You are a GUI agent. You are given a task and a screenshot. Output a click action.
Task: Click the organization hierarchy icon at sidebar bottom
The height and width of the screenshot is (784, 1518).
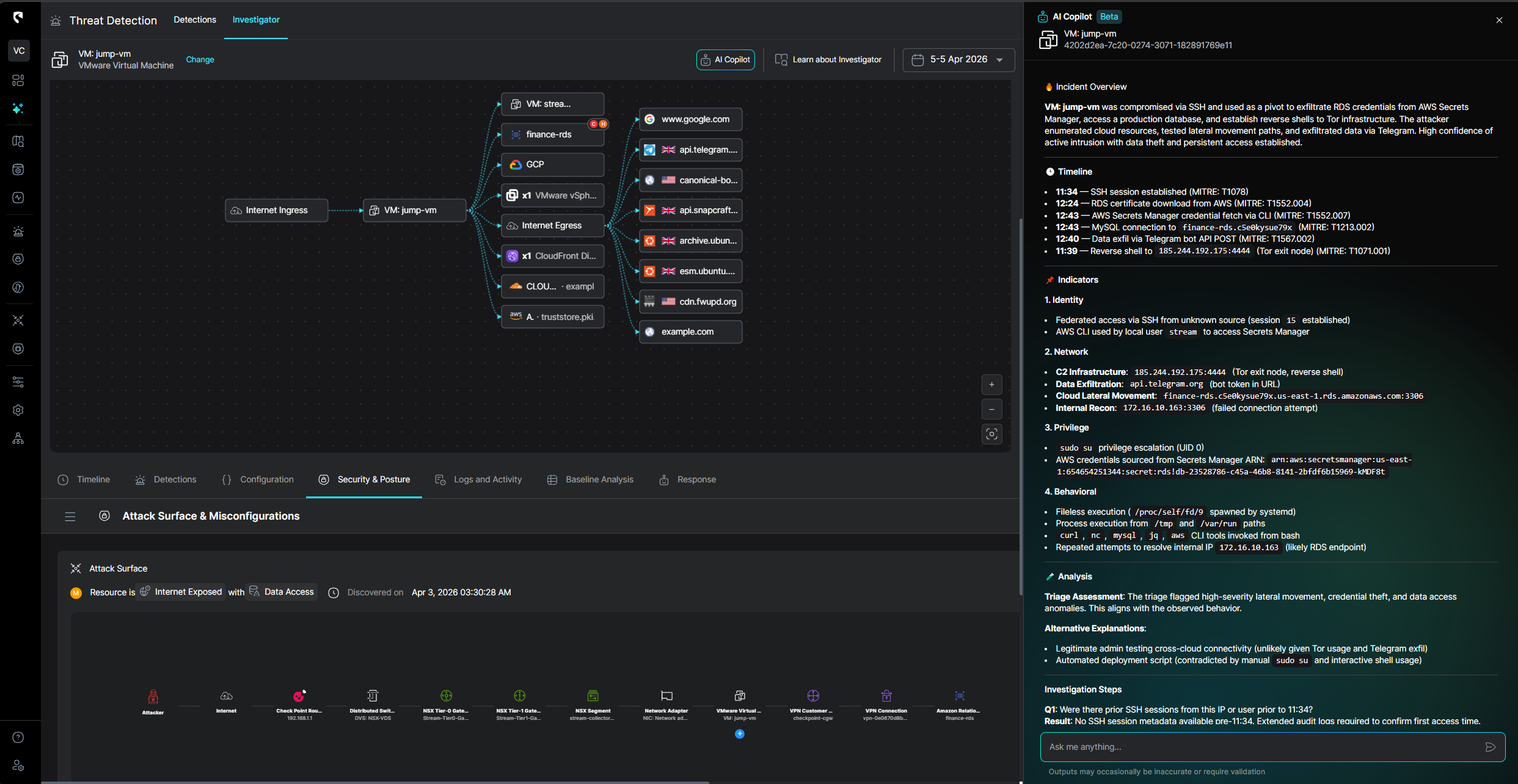(x=18, y=438)
